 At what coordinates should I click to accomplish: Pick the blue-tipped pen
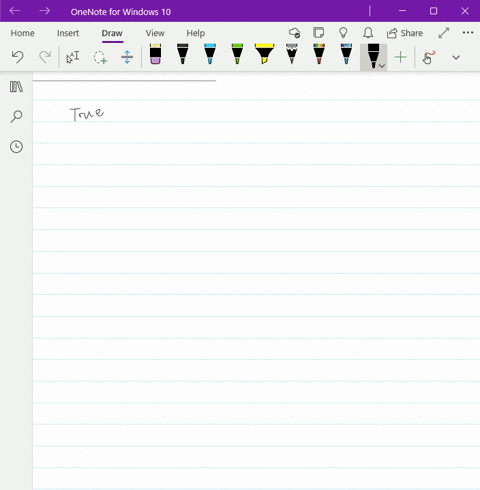pos(210,54)
